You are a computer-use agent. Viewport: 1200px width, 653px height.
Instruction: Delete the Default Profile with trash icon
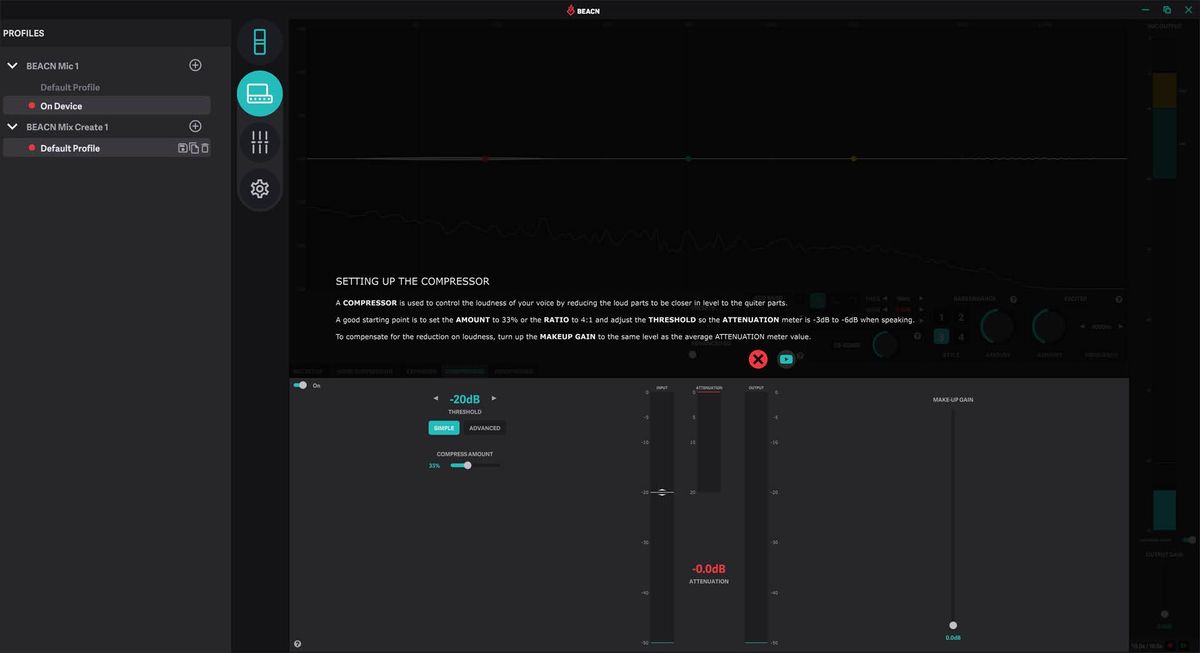tap(205, 148)
